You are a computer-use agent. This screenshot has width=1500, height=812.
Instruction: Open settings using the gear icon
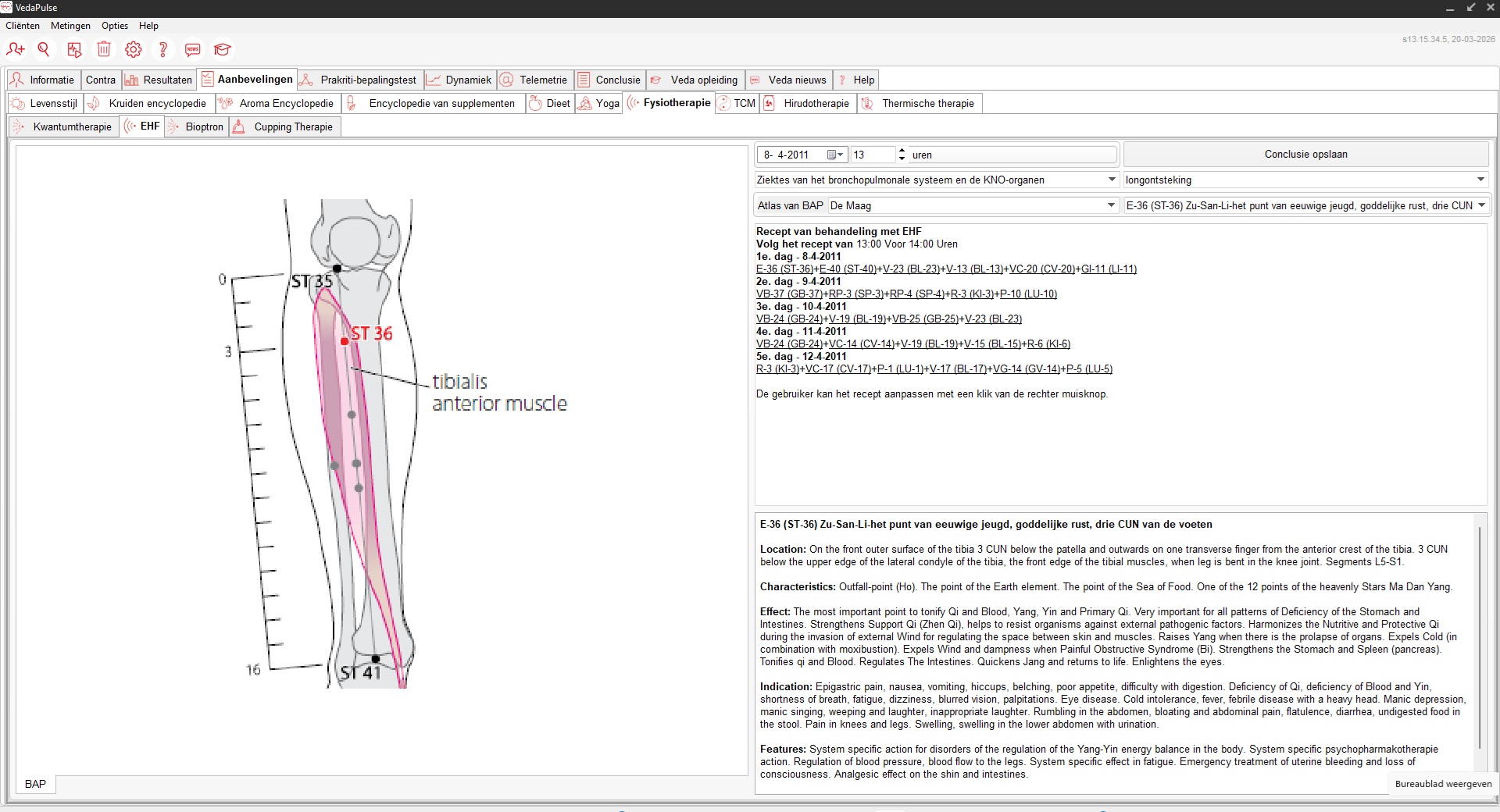tap(134, 50)
